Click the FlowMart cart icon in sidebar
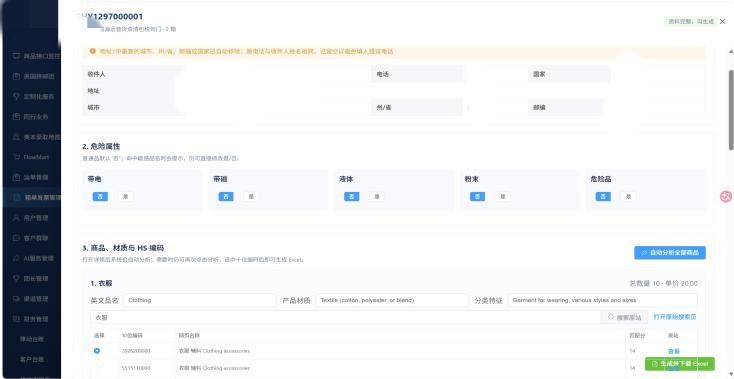This screenshot has height=379, width=734. click(16, 157)
